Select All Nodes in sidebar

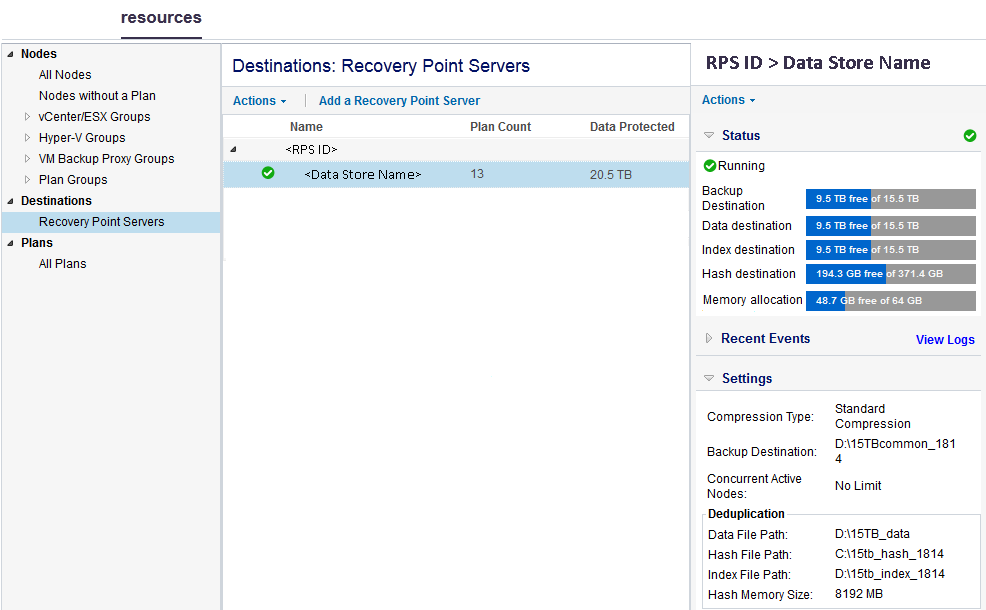(65, 75)
